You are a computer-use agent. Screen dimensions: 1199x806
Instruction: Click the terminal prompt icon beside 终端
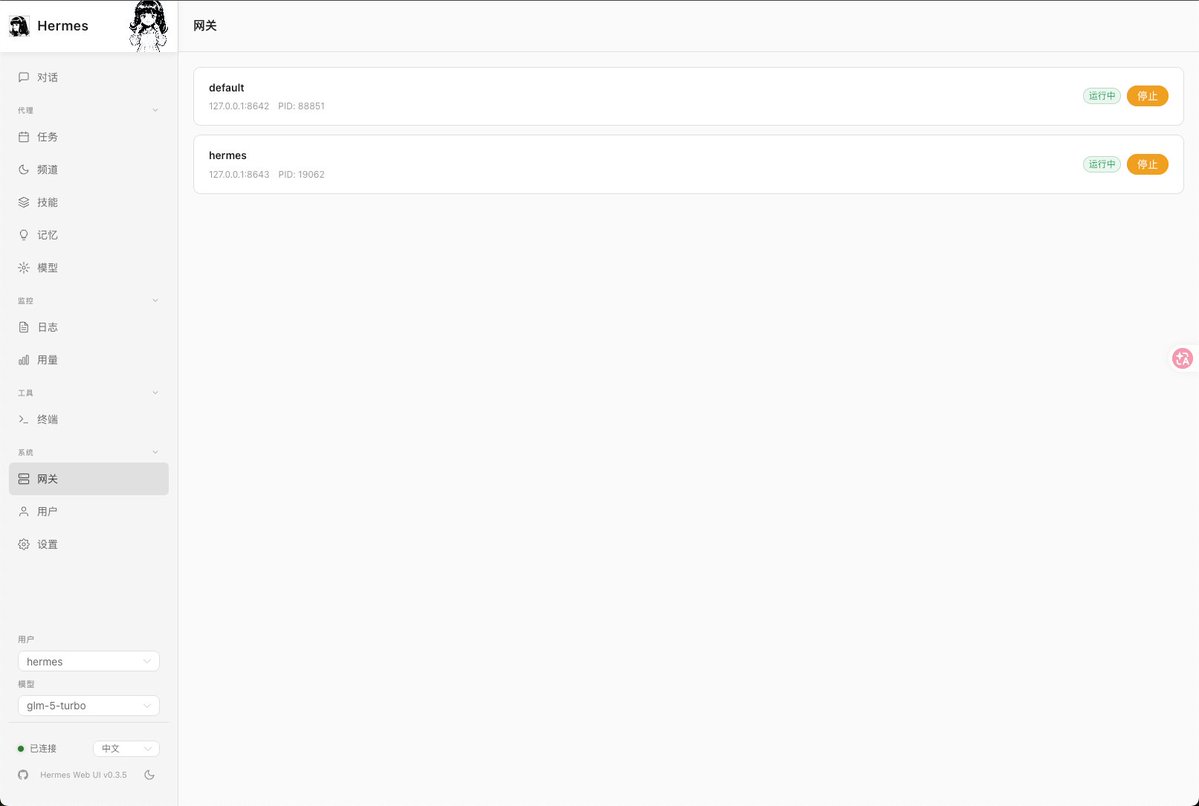tap(24, 419)
